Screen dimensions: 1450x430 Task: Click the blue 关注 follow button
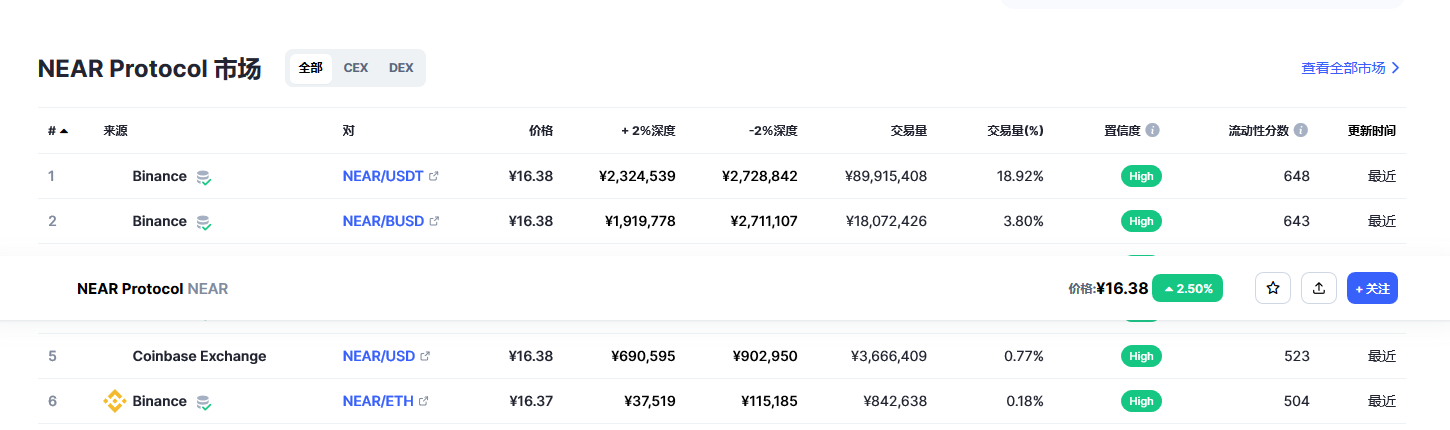pos(1372,288)
